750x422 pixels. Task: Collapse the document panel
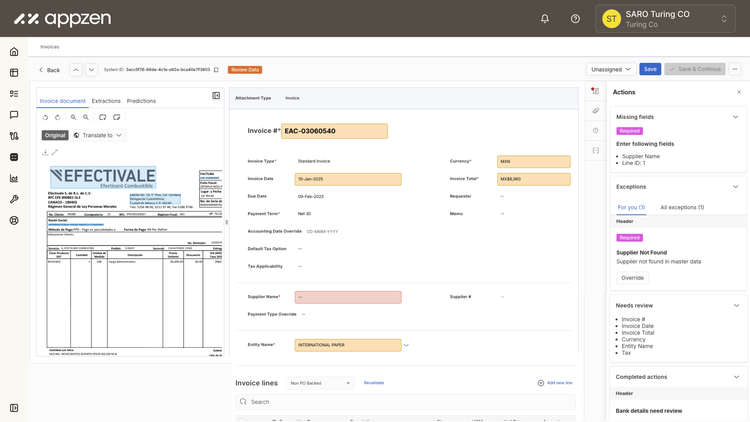pos(216,96)
